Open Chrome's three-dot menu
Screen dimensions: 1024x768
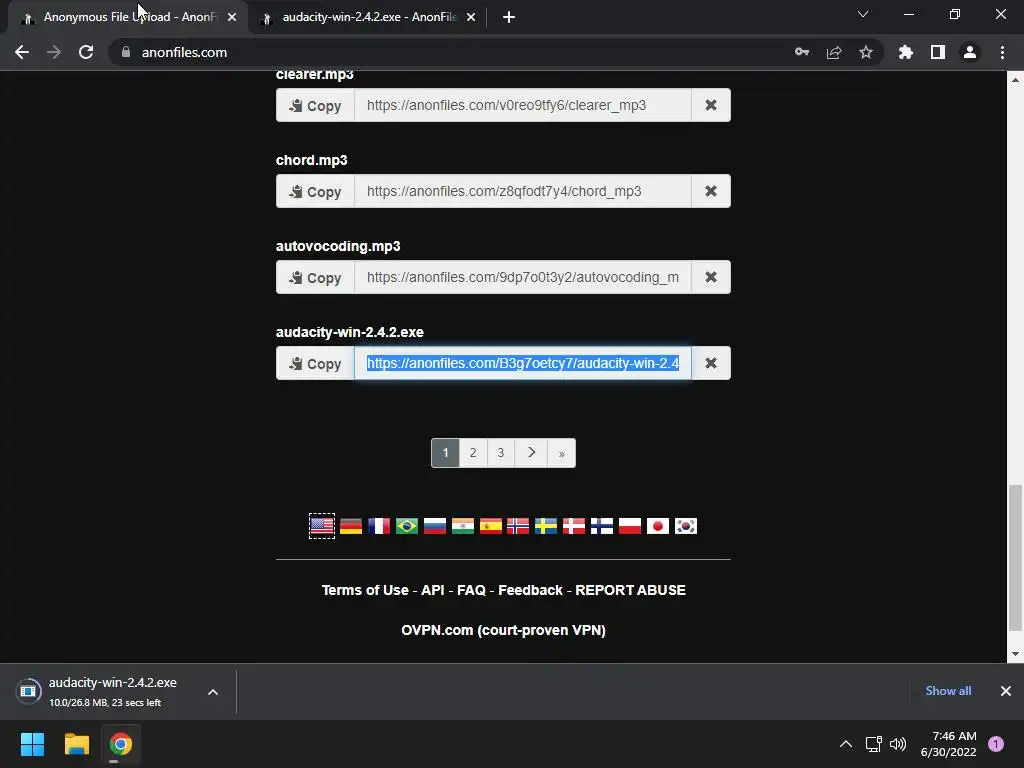pos(1002,52)
